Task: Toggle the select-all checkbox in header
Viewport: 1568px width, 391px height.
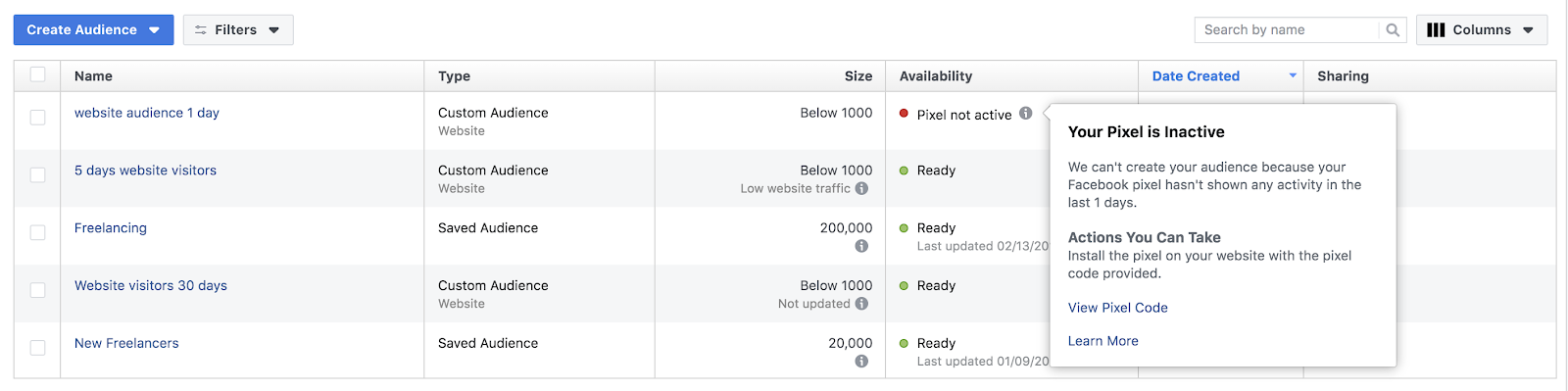Action: 37,74
